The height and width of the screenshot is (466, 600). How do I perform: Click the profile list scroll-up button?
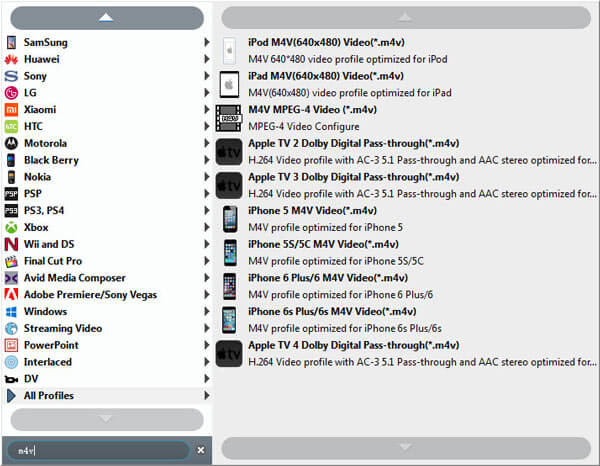click(x=406, y=18)
